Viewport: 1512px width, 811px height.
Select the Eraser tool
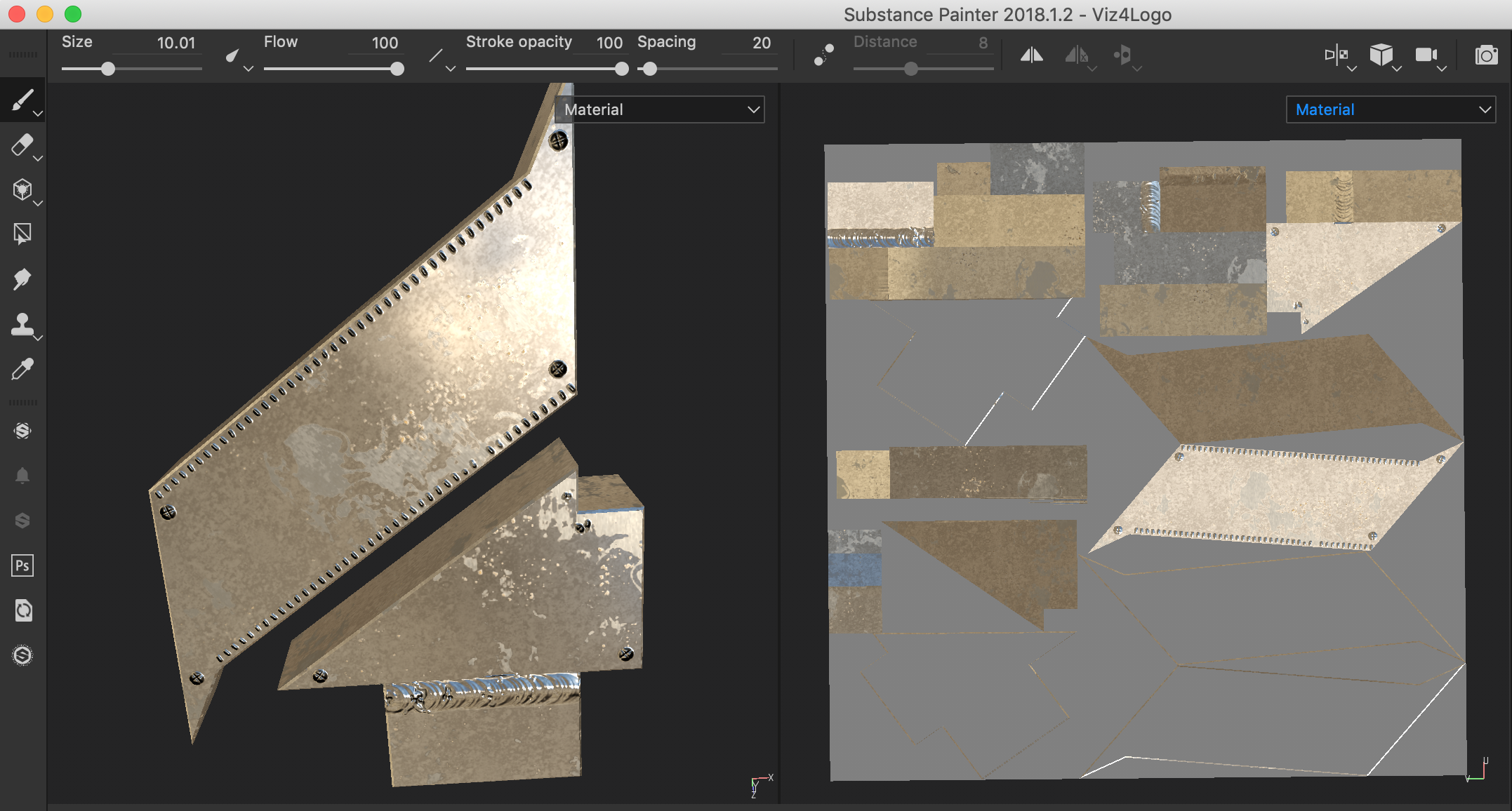(x=22, y=145)
